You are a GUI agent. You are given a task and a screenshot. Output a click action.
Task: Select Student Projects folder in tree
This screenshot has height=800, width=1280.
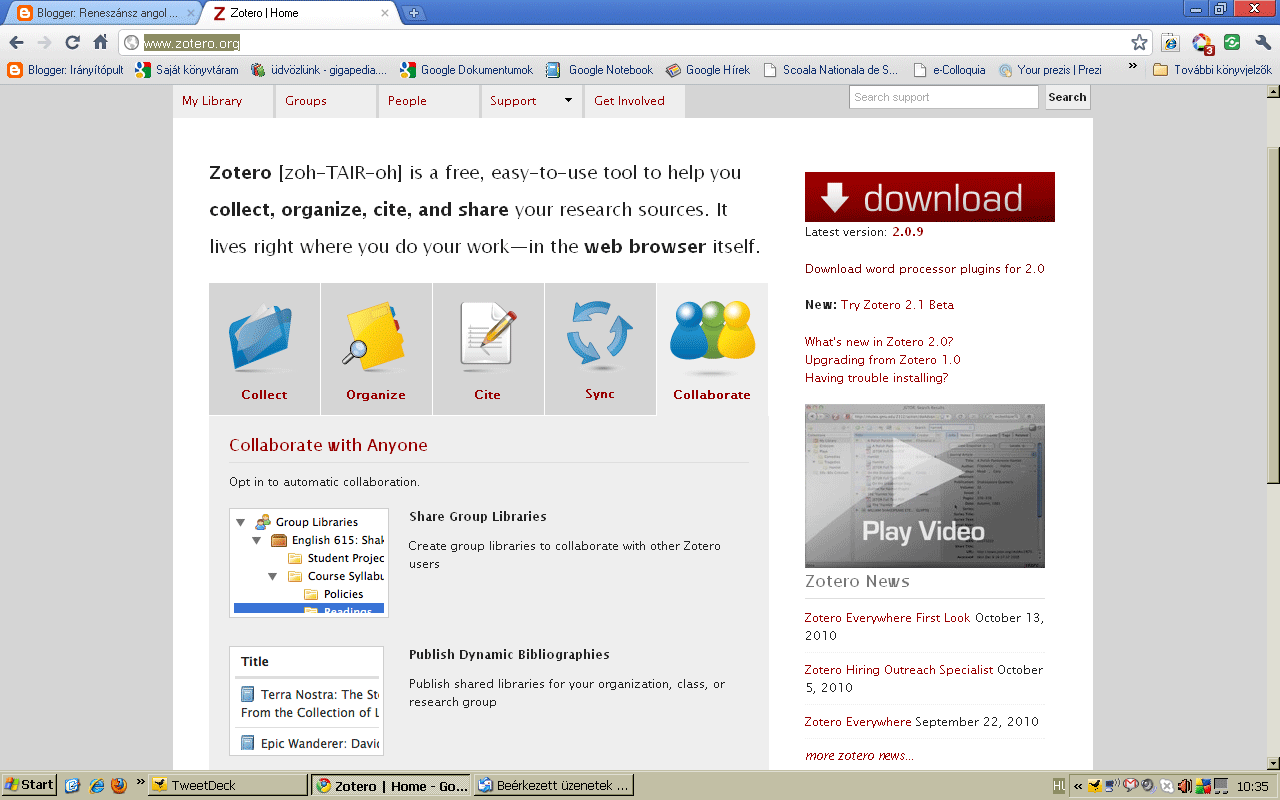pos(336,558)
